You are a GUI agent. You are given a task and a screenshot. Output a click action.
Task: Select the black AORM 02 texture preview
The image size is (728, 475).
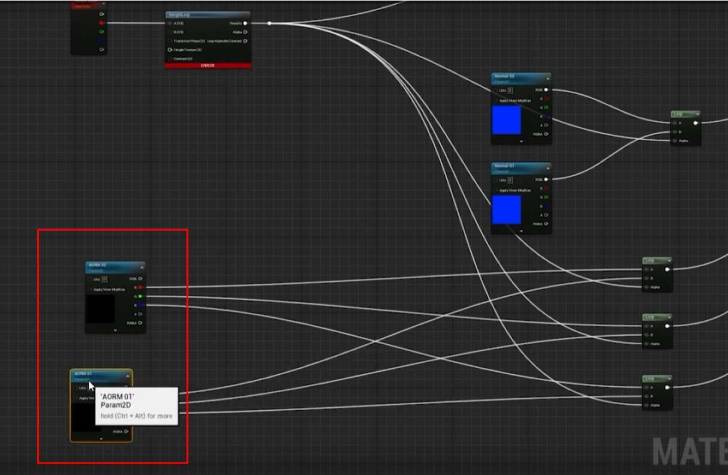(x=100, y=308)
